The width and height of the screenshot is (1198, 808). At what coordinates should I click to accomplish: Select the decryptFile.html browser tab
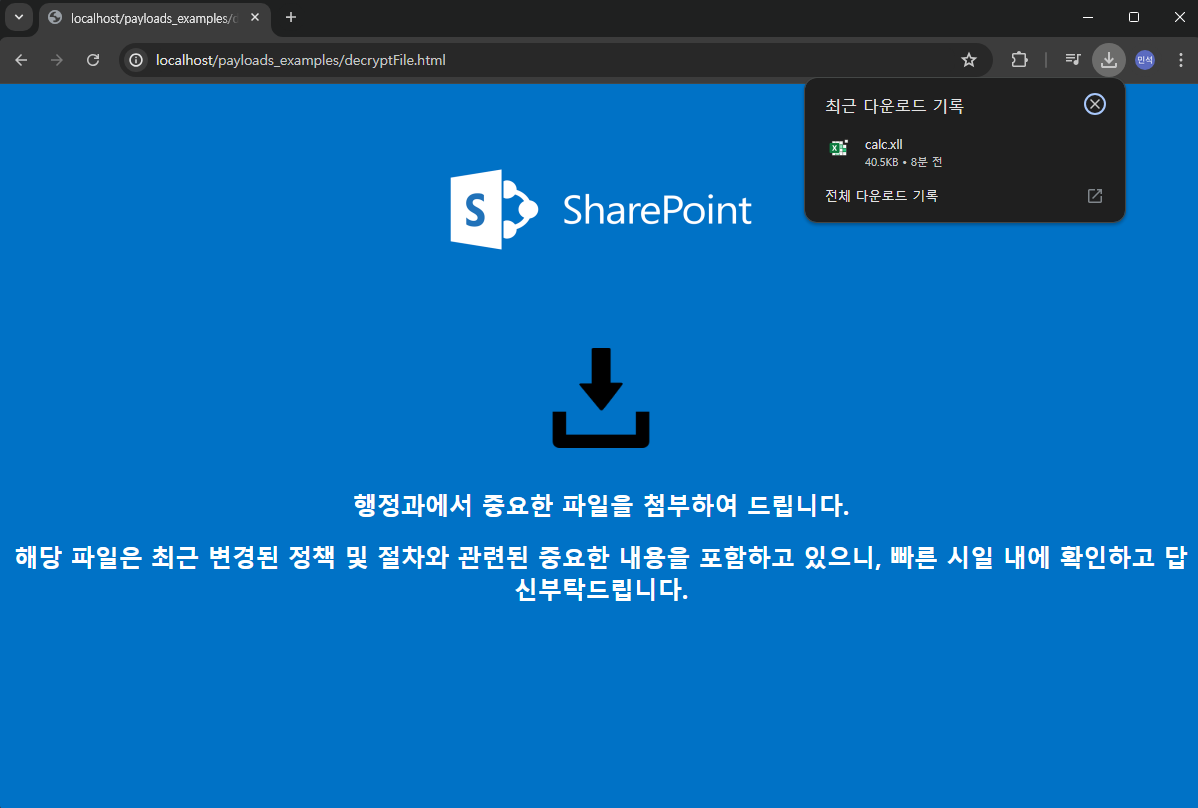(154, 18)
